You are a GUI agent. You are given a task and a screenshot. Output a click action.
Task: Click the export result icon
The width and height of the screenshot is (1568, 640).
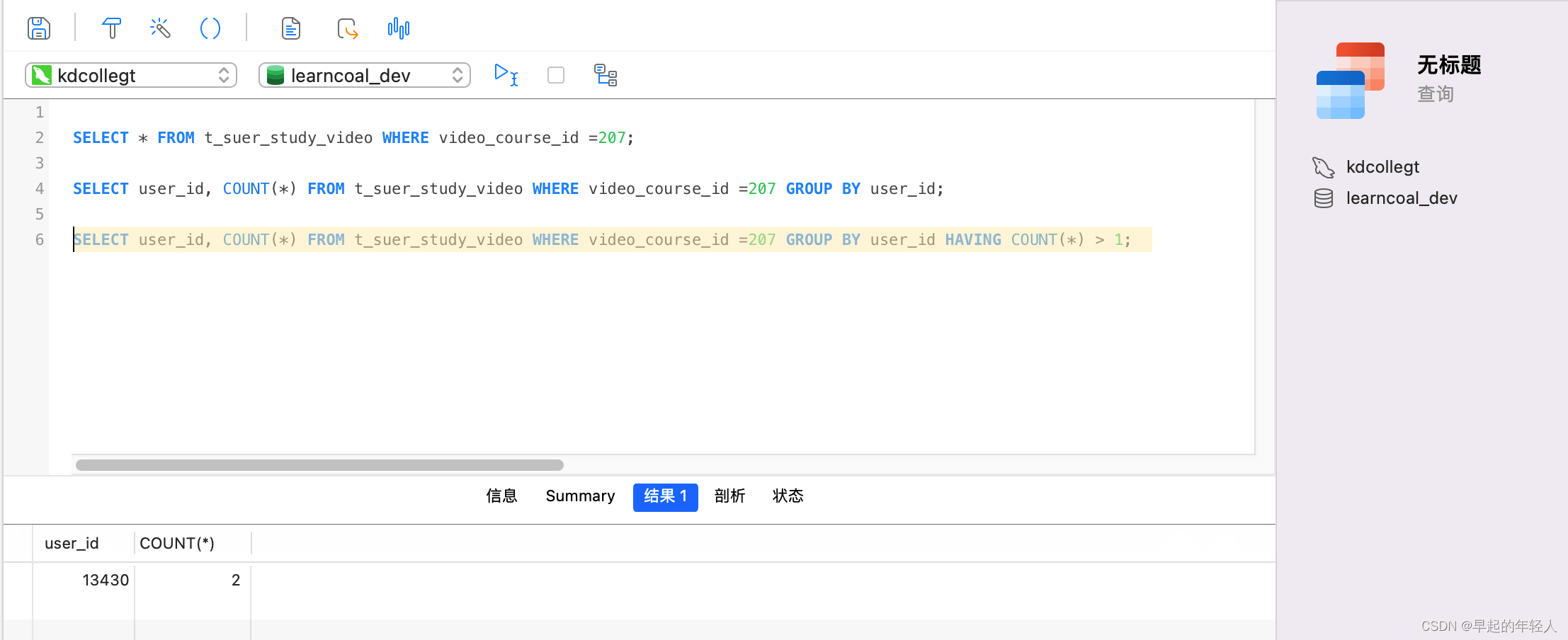[347, 28]
